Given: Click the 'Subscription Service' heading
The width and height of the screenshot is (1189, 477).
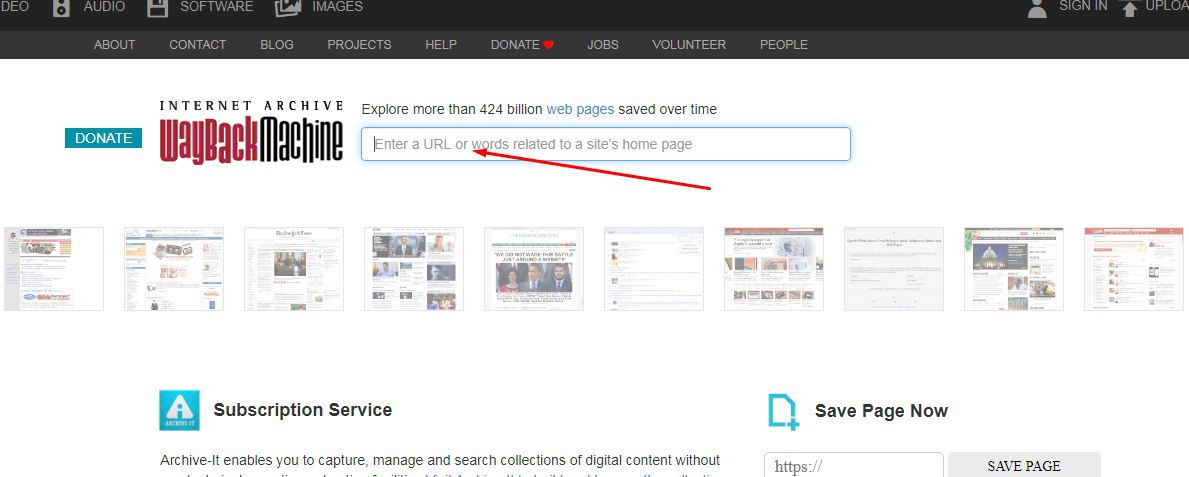Looking at the screenshot, I should (x=303, y=410).
